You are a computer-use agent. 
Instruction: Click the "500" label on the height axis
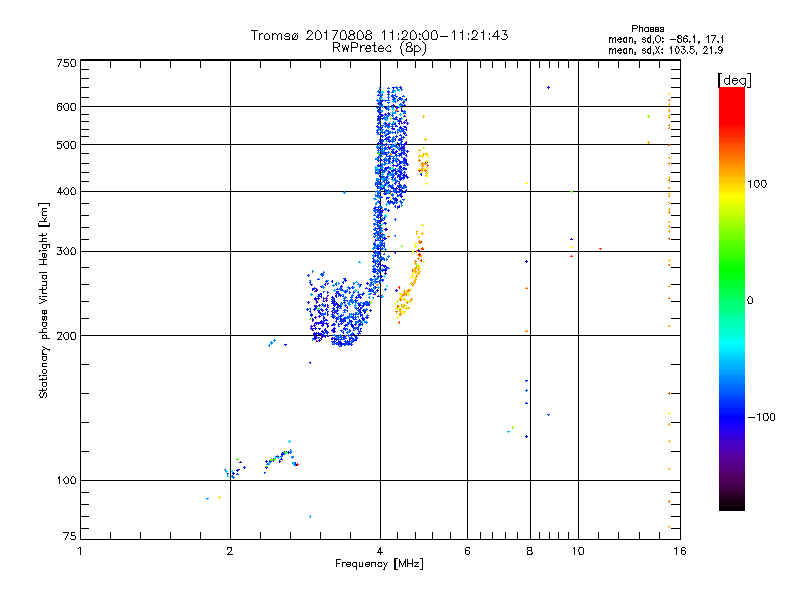(x=67, y=145)
